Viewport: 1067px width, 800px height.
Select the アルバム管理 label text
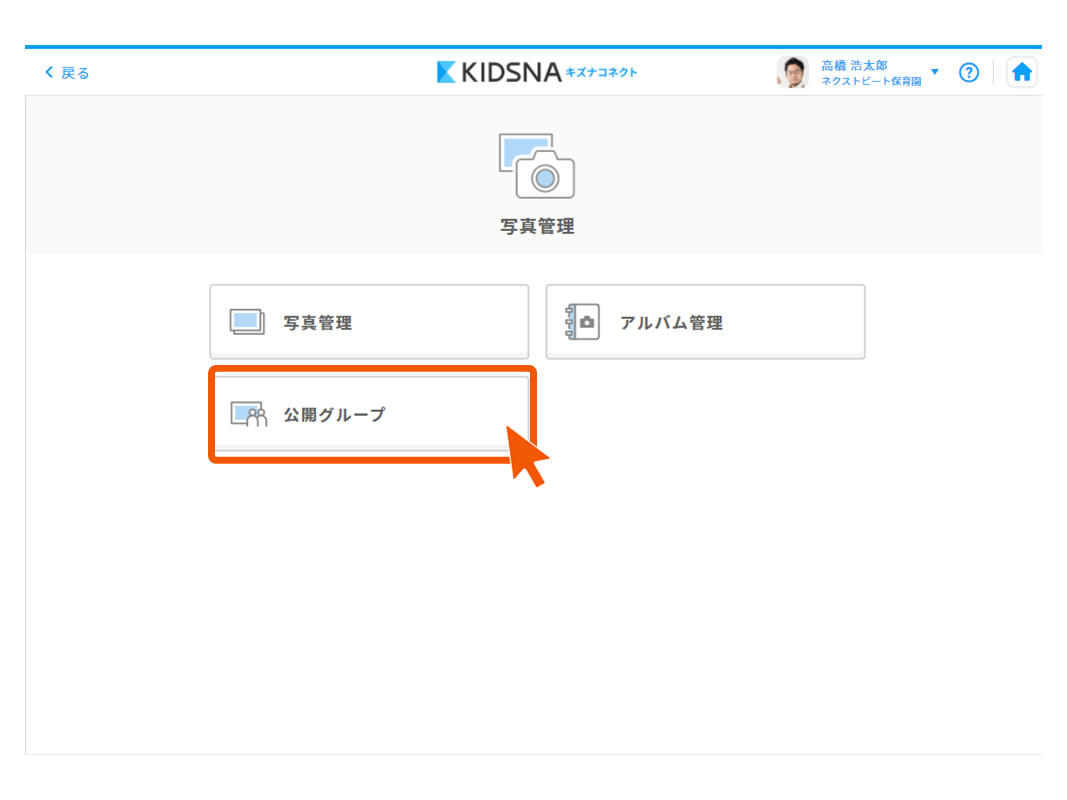click(x=671, y=323)
